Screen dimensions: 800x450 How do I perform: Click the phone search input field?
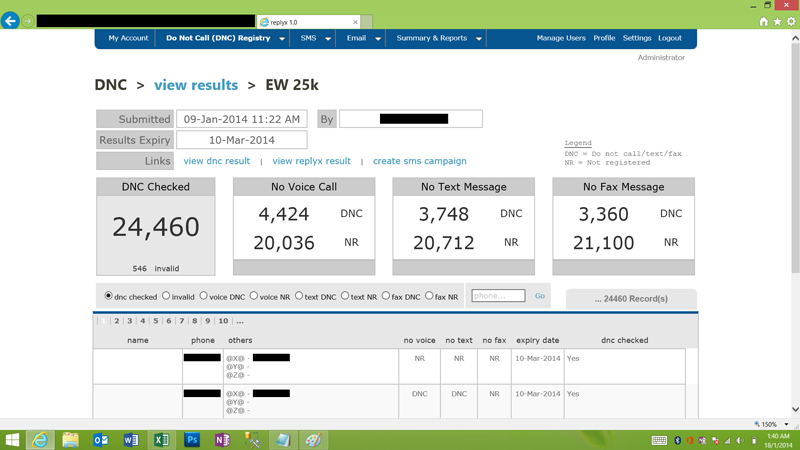[498, 296]
